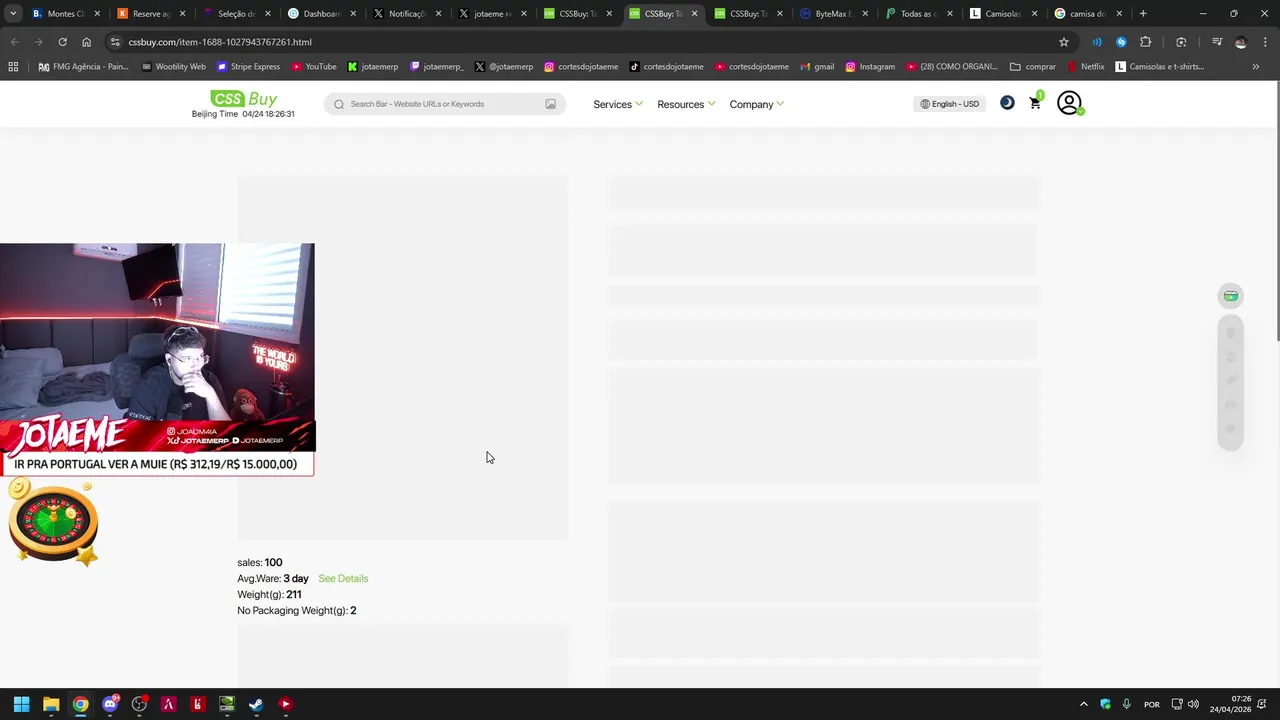Open the apps grid in bookmarks bar
This screenshot has width=1280, height=720.
tap(13, 67)
